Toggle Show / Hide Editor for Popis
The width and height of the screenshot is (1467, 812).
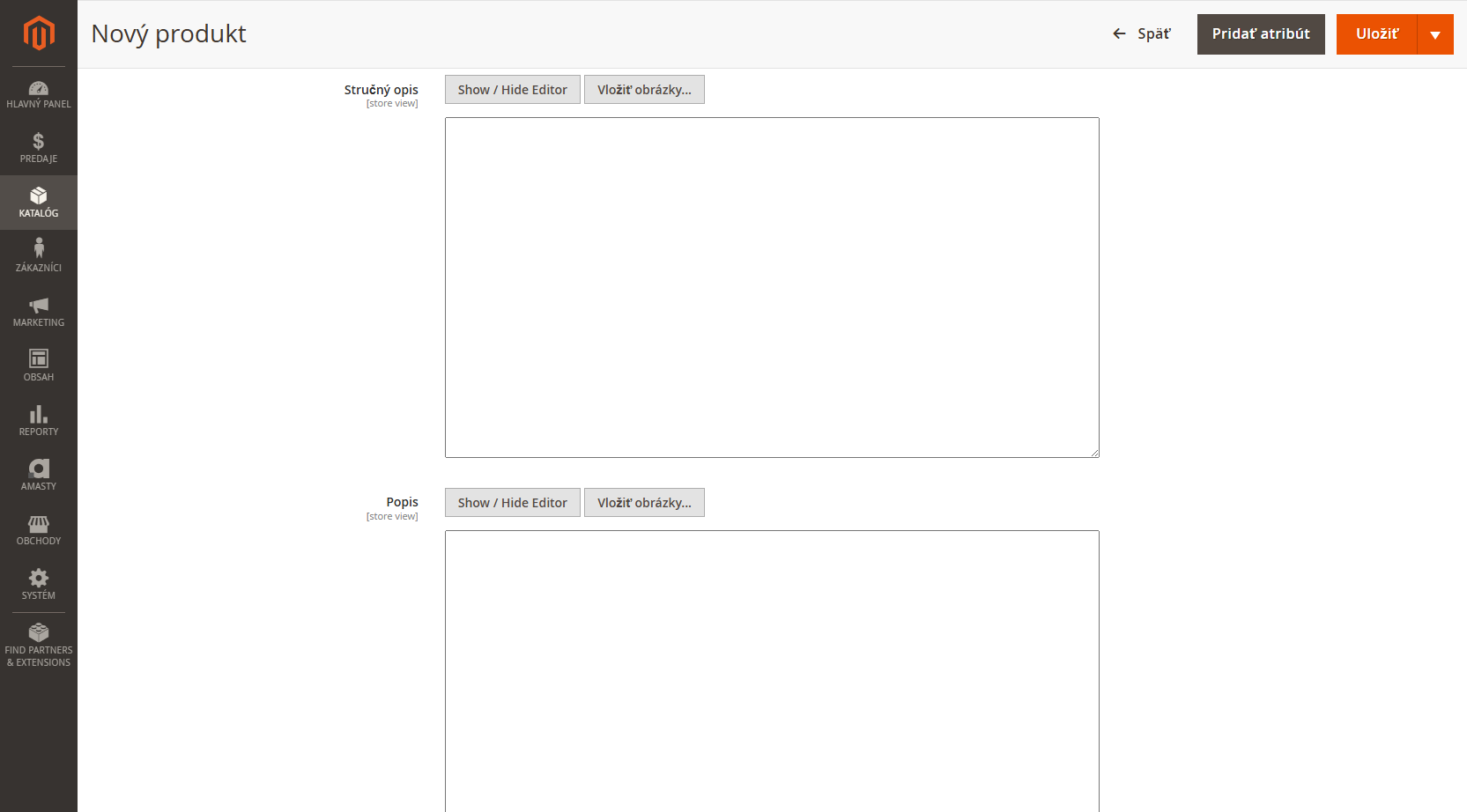[512, 503]
